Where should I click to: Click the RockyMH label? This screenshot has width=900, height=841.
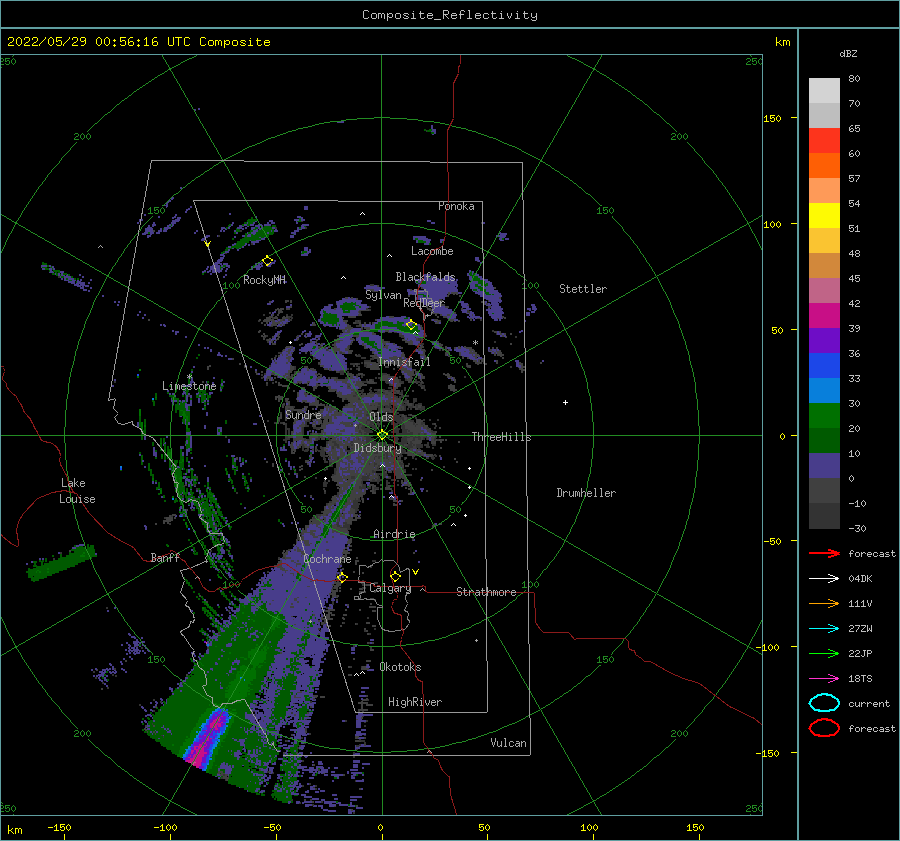click(x=264, y=280)
